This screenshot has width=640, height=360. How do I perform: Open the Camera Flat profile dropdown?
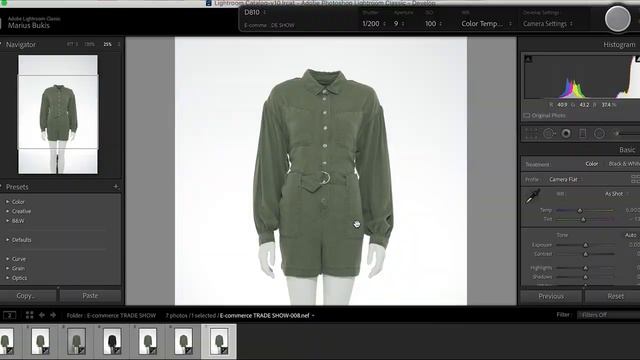tap(565, 179)
